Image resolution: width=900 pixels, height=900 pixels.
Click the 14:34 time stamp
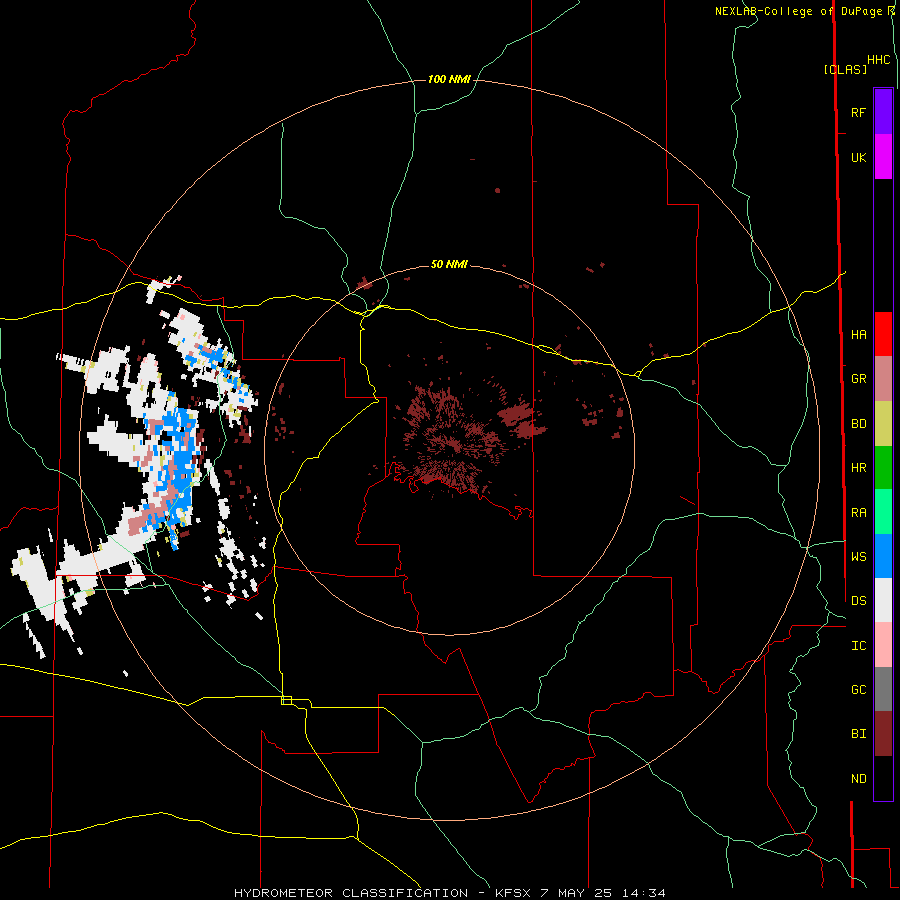645,893
